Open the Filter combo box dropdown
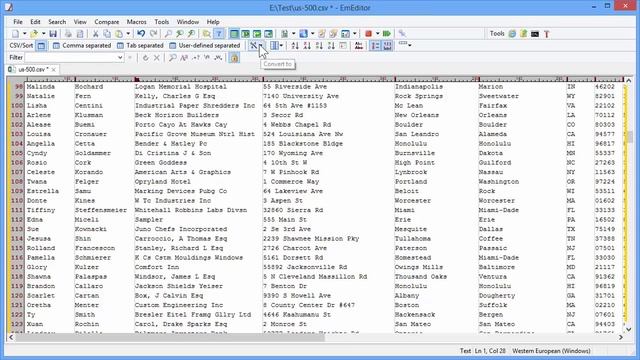This screenshot has height=360, width=640. coord(120,58)
